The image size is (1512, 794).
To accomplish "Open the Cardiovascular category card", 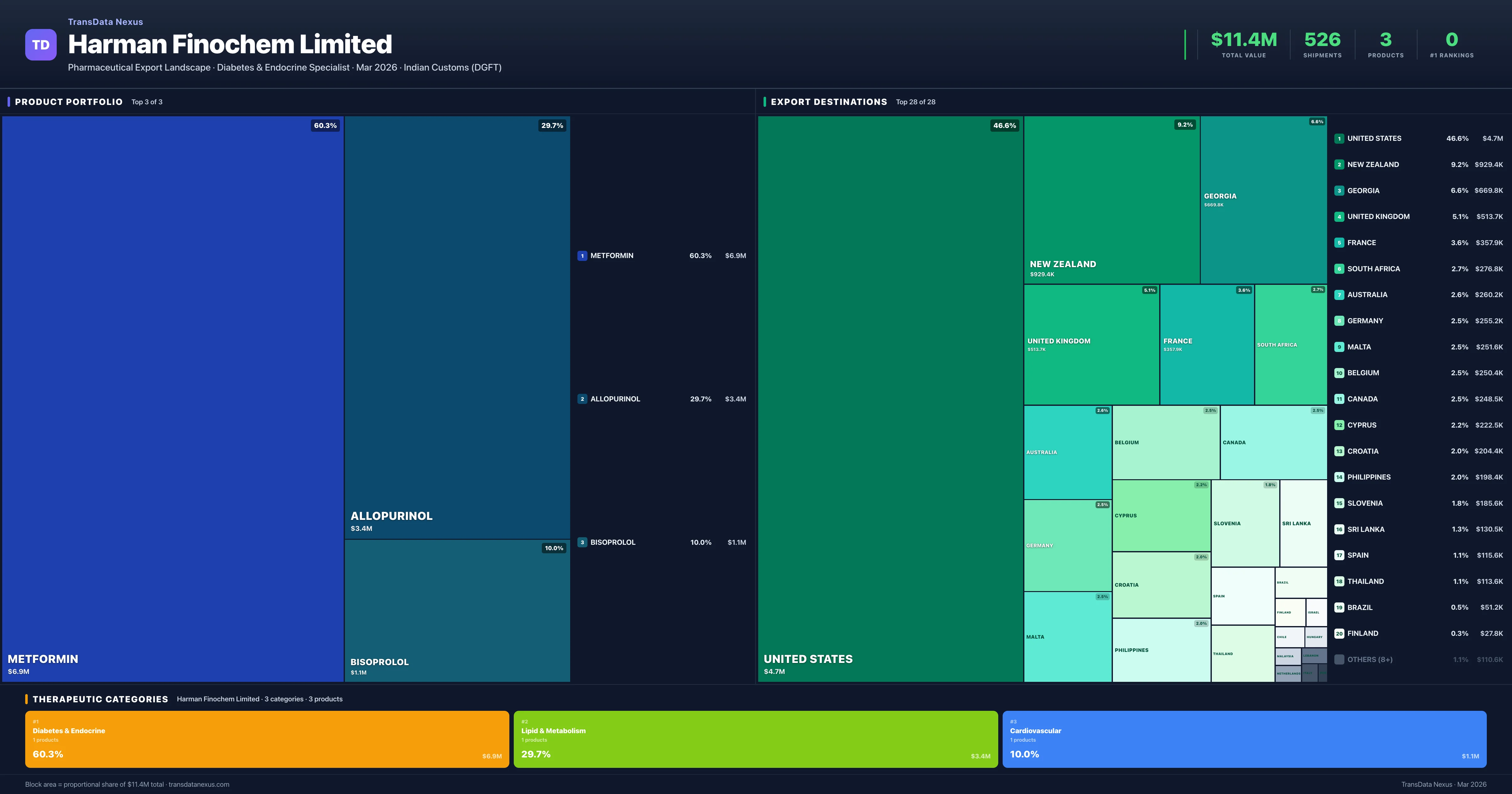I will click(x=1244, y=739).
